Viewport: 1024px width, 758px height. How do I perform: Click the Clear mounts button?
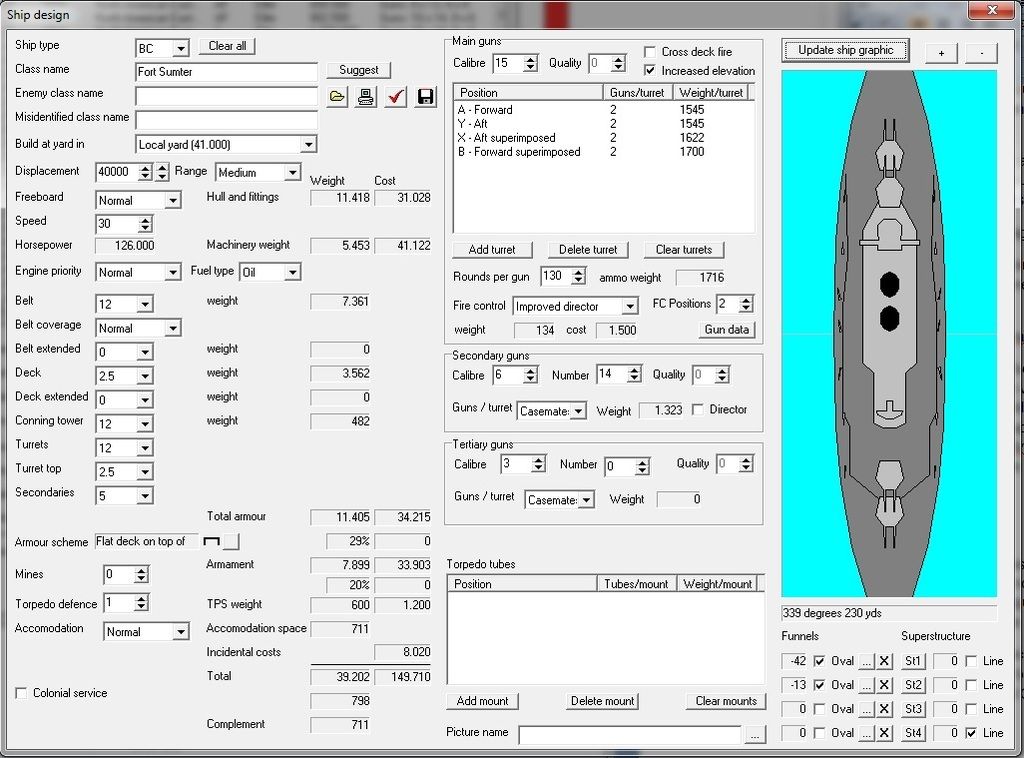(726, 701)
